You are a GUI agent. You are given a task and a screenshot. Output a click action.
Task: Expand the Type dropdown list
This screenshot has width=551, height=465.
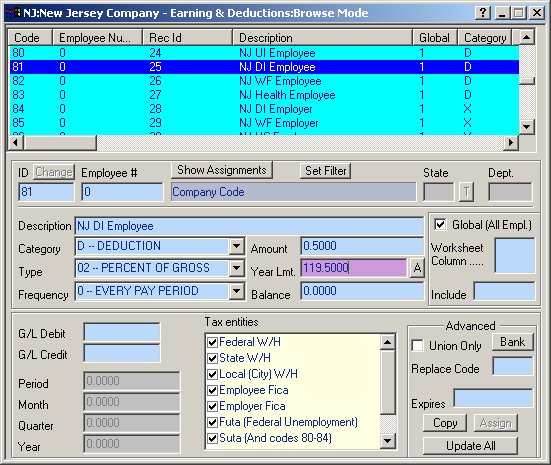click(x=237, y=269)
